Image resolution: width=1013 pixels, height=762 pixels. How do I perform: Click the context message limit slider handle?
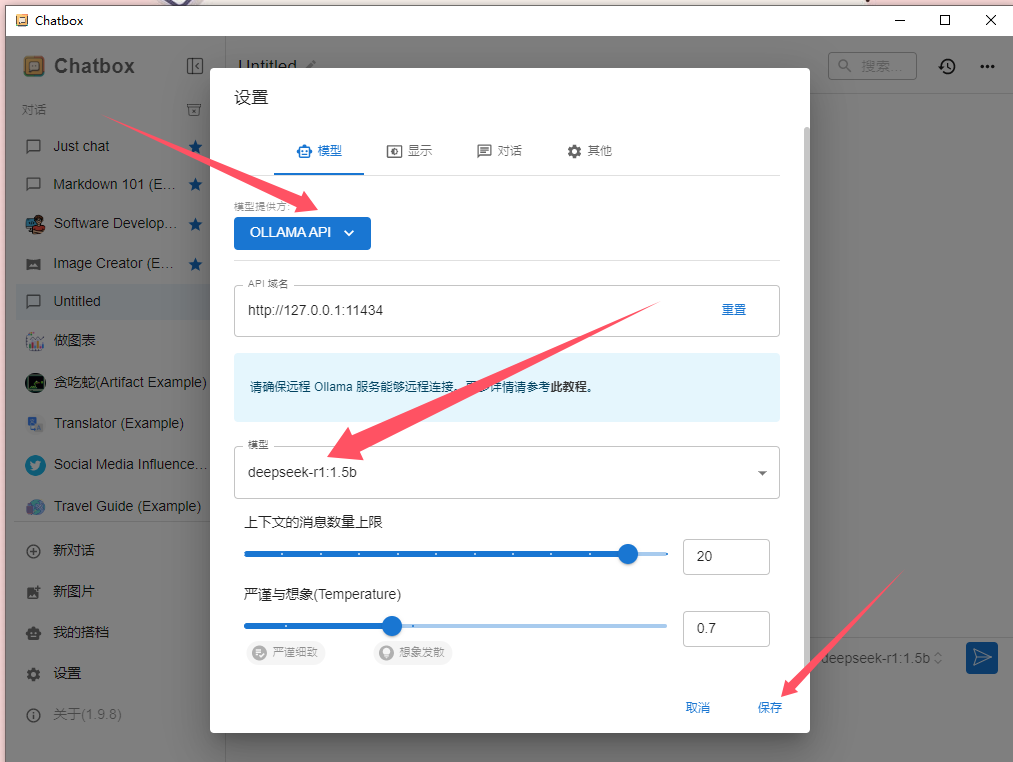(x=628, y=554)
